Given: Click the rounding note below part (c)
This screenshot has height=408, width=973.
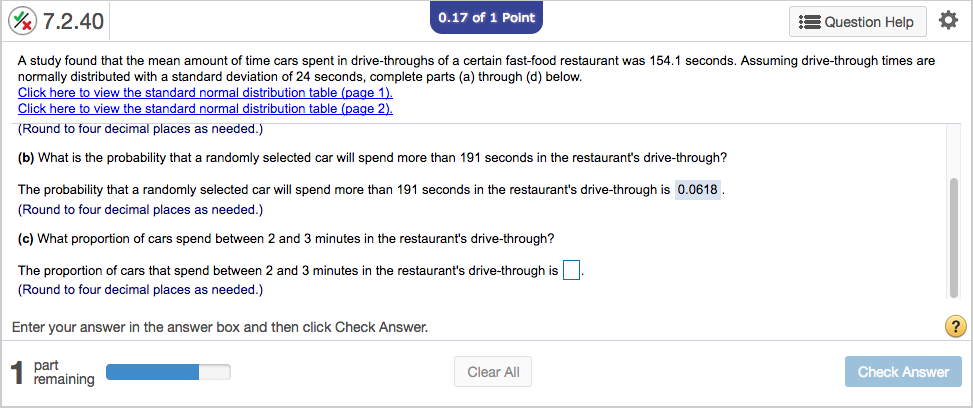Looking at the screenshot, I should (140, 290).
